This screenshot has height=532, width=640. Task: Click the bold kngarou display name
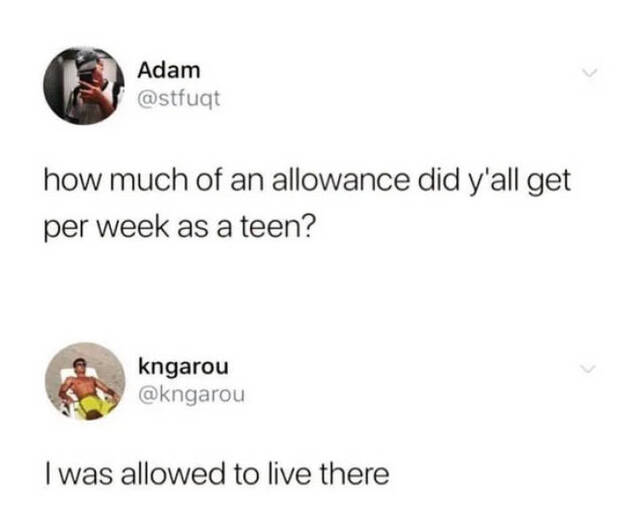pyautogui.click(x=183, y=367)
